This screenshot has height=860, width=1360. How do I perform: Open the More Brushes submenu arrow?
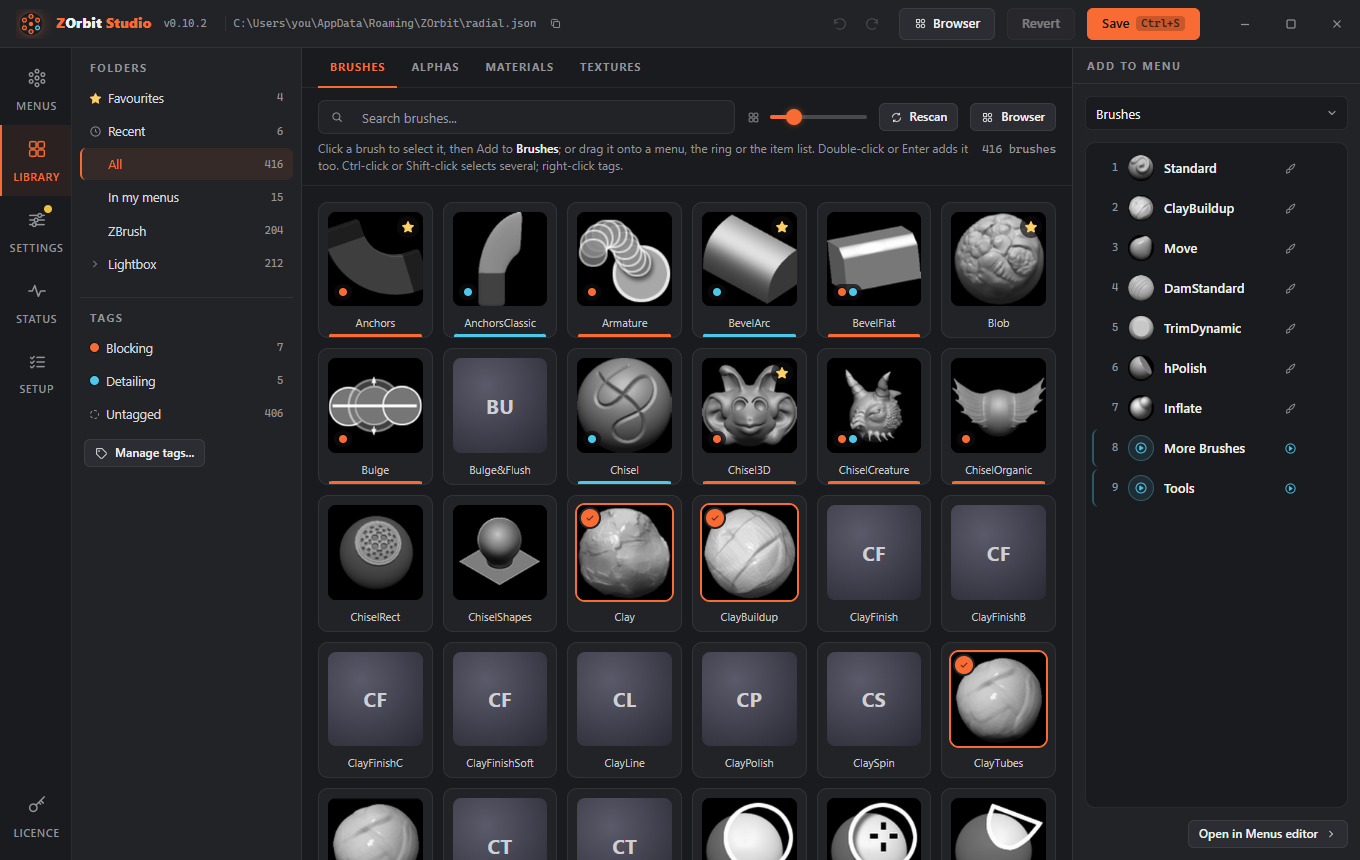click(x=1290, y=449)
